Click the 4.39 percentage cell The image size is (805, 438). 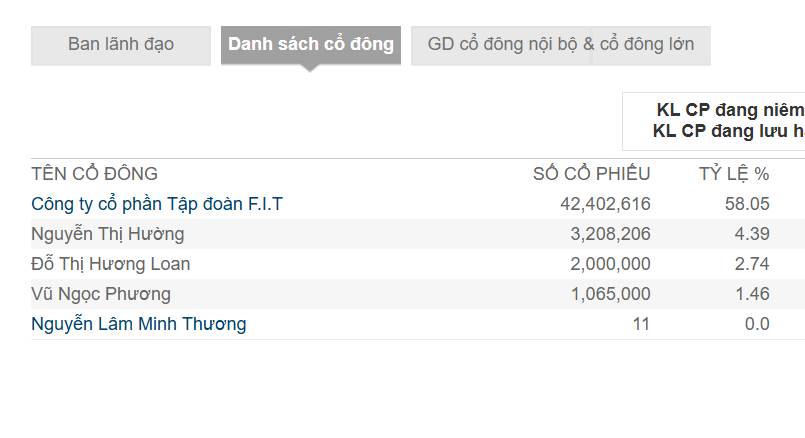pyautogui.click(x=752, y=234)
